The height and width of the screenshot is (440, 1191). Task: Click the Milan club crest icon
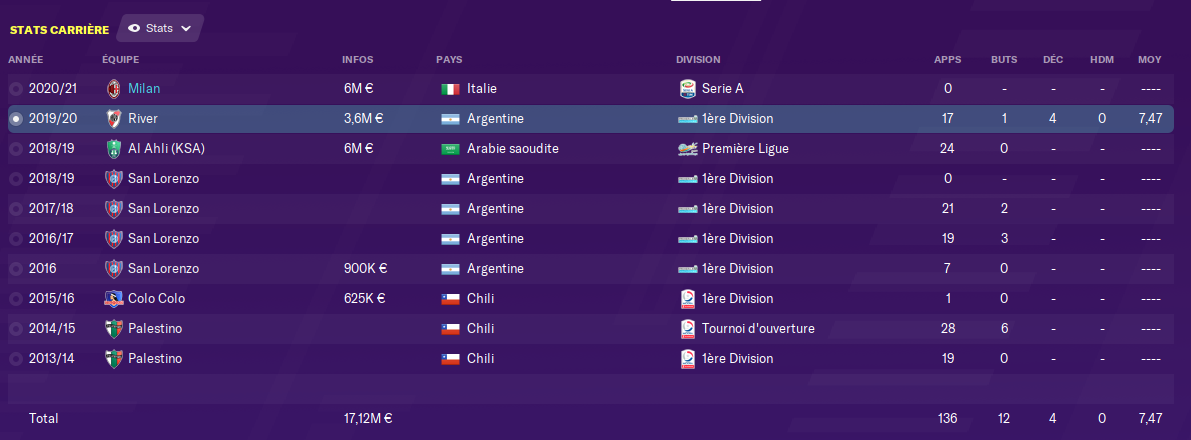(113, 88)
